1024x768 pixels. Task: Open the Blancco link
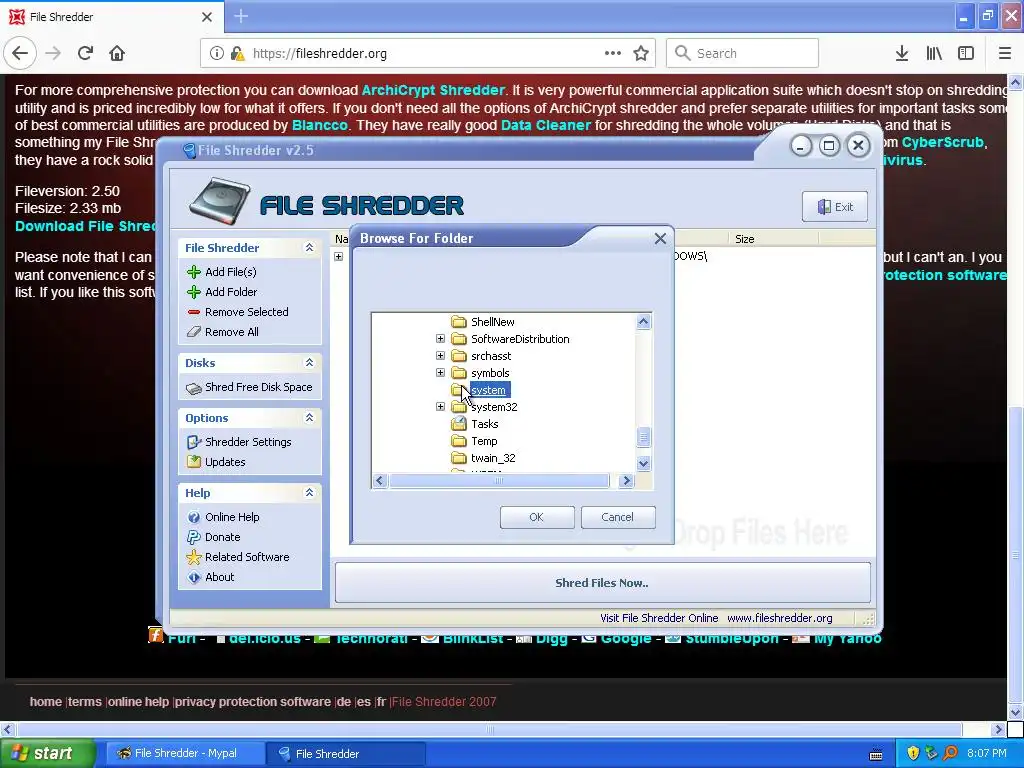pyautogui.click(x=319, y=125)
